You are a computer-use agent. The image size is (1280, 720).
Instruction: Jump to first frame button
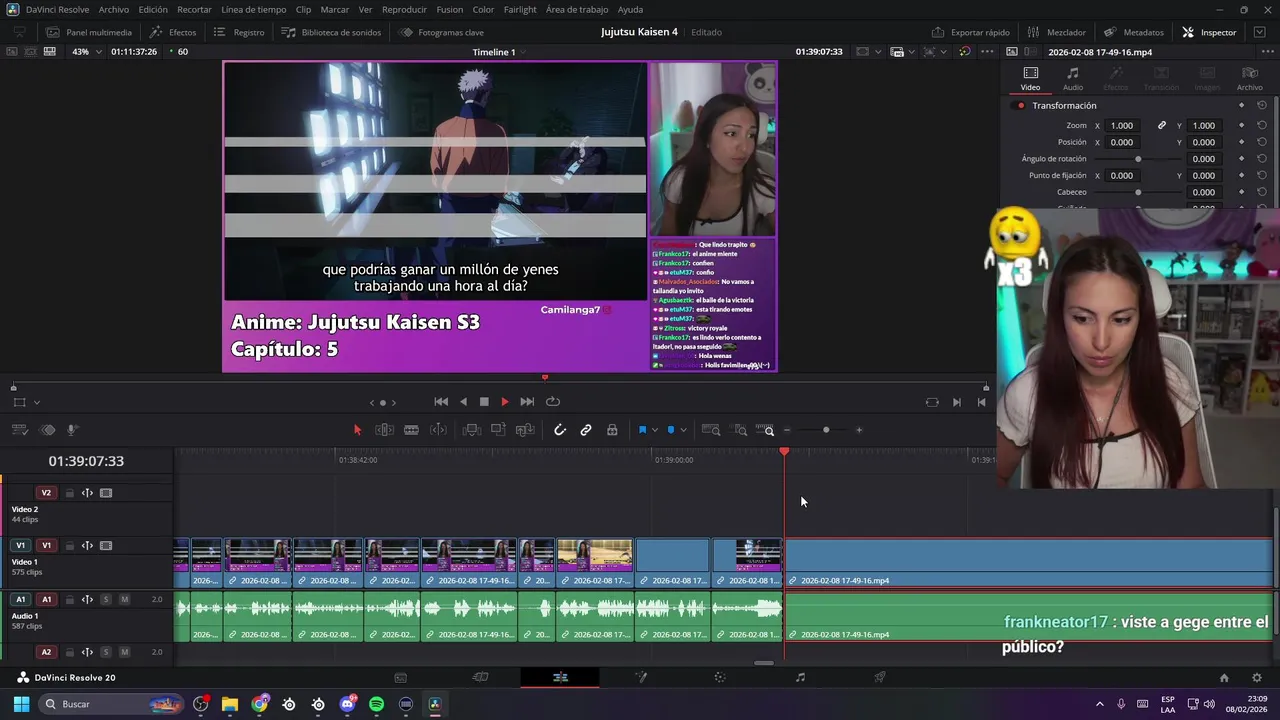pos(441,402)
